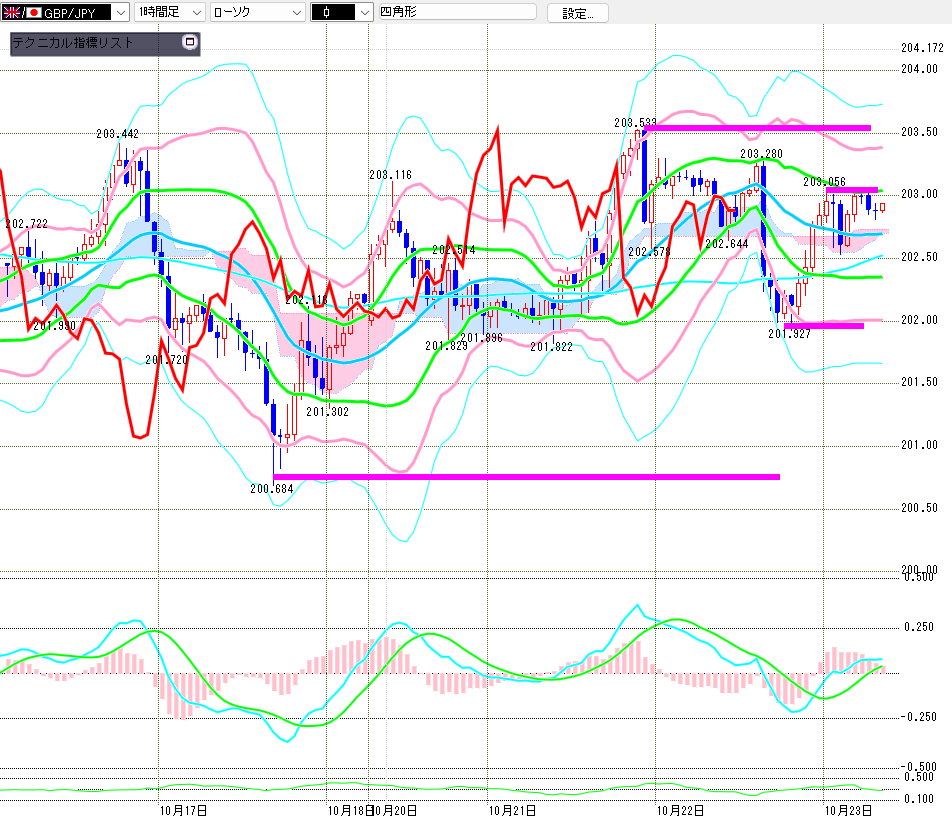Click the 10月22日 date marker on time axis
Image resolution: width=952 pixels, height=818 pixels.
click(x=679, y=809)
